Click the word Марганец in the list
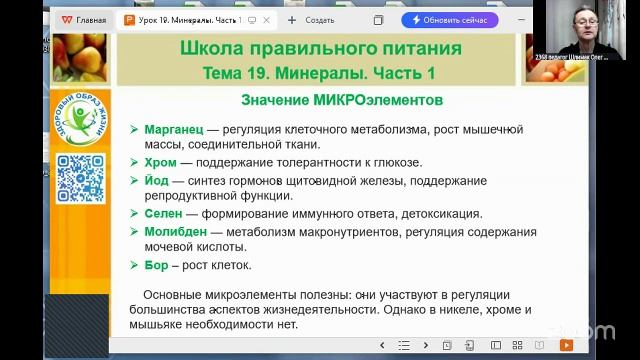The width and height of the screenshot is (640, 360). pyautogui.click(x=174, y=130)
